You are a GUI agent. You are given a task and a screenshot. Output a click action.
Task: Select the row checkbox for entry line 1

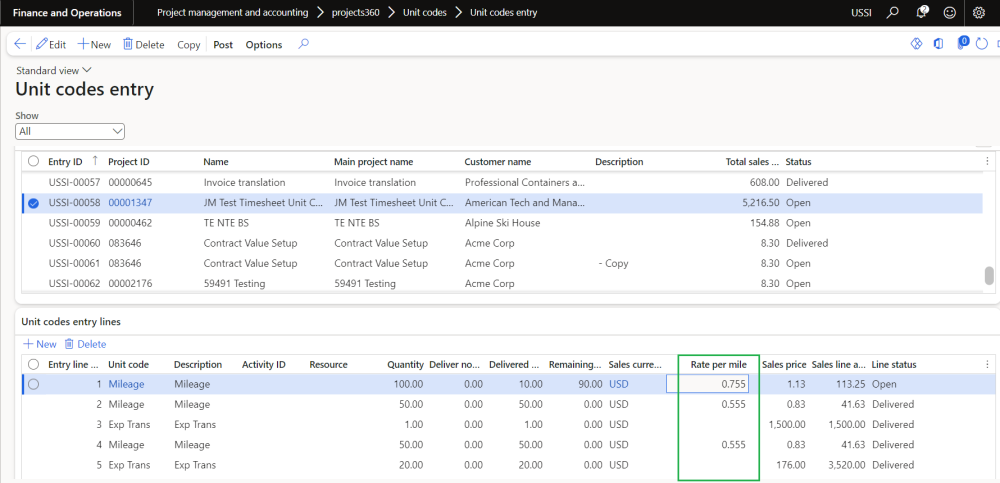point(33,384)
